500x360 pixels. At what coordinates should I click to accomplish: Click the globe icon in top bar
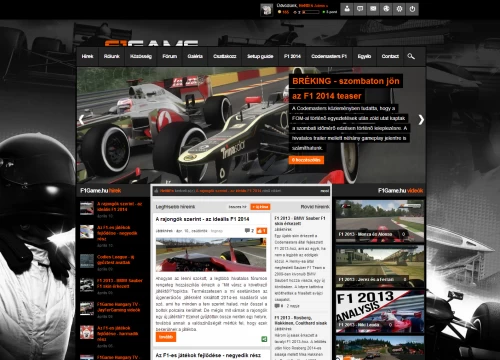[x=386, y=9]
